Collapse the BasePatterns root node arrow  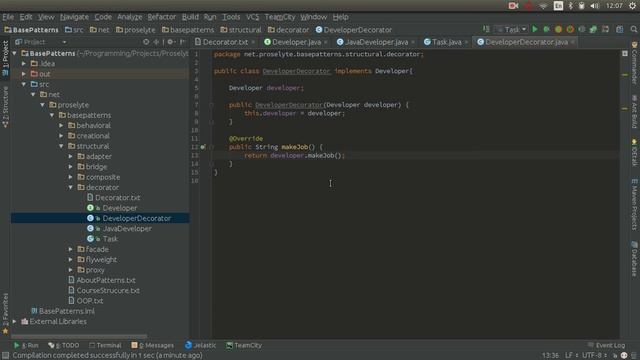coord(15,53)
